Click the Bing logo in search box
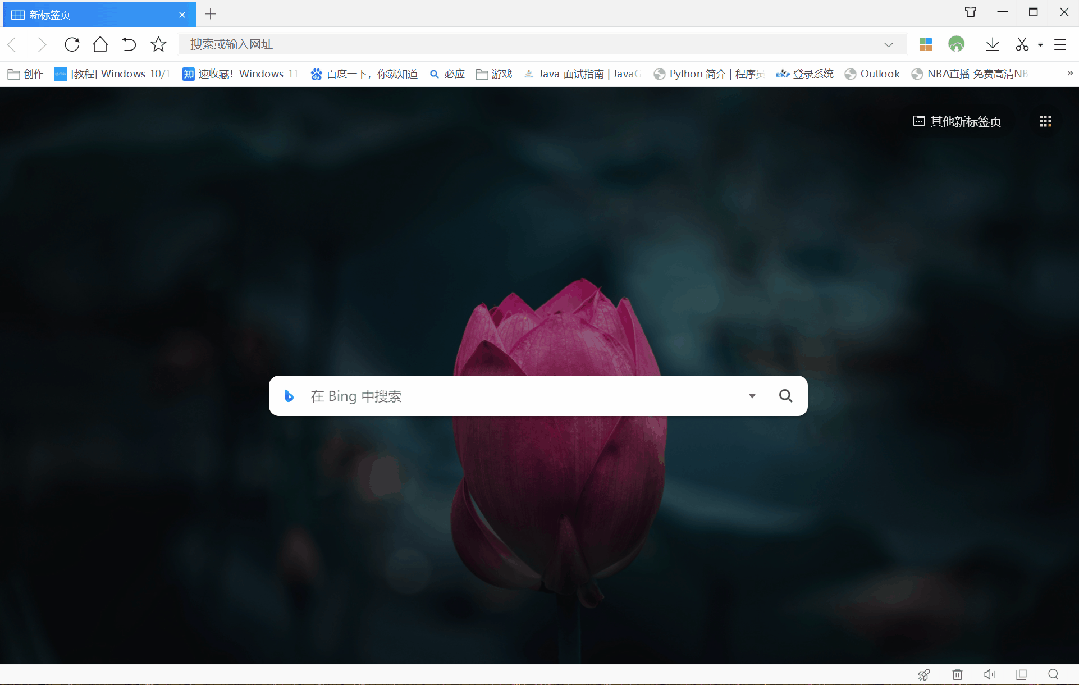Screen dimensions: 1079x685 tap(289, 396)
